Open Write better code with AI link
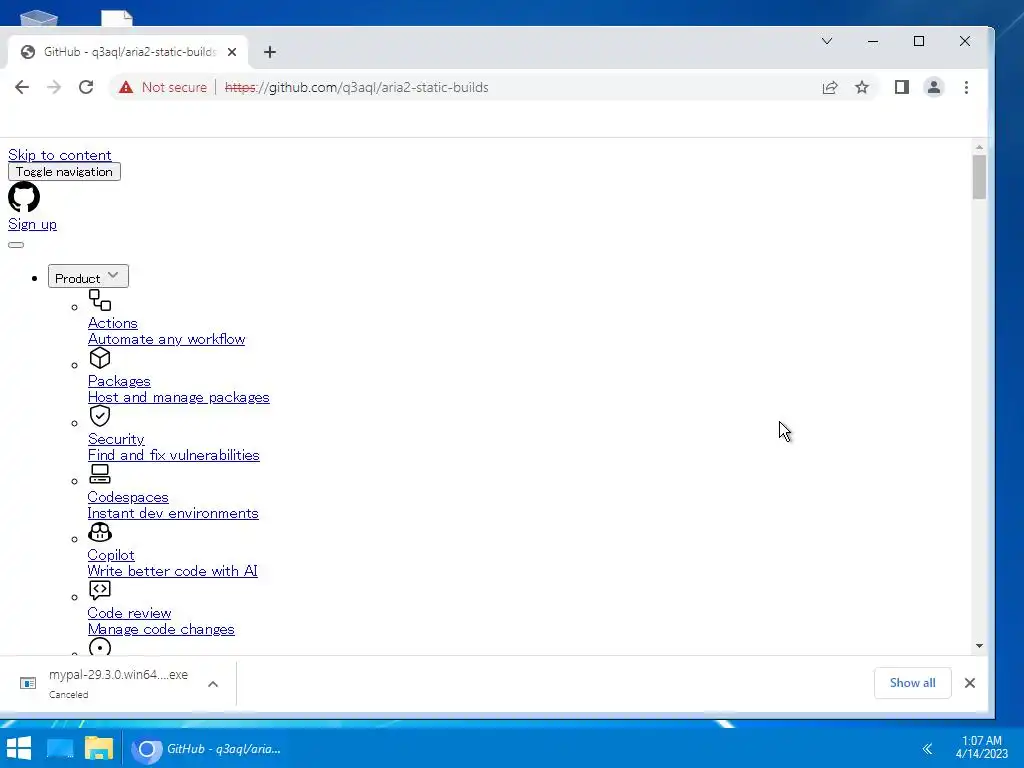Viewport: 1024px width, 768px height. [172, 571]
